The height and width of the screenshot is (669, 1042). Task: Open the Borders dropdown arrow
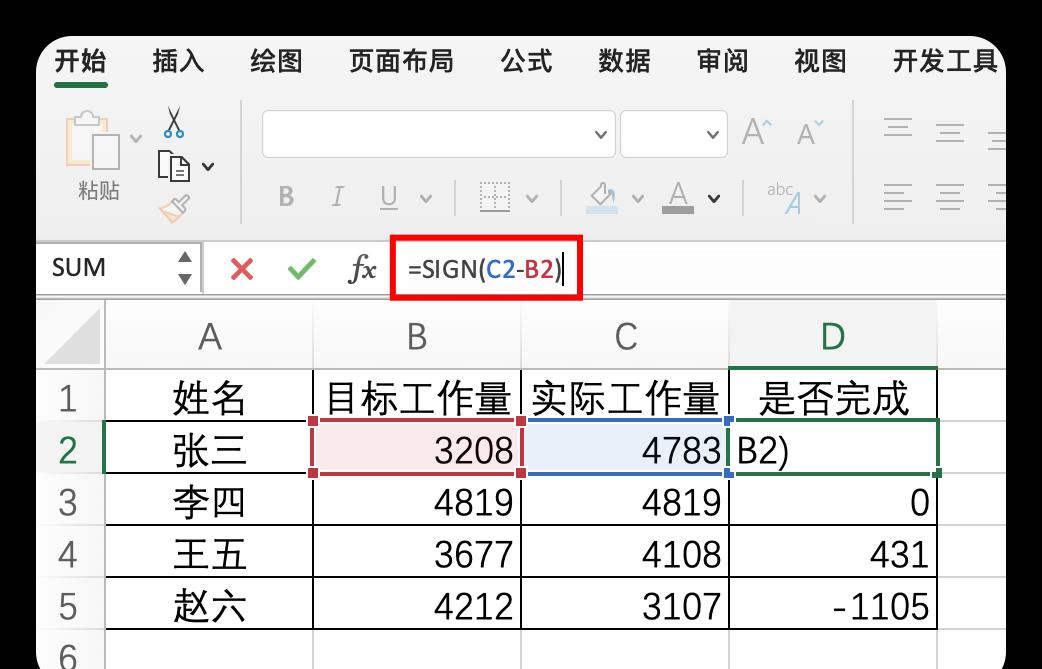click(x=532, y=198)
